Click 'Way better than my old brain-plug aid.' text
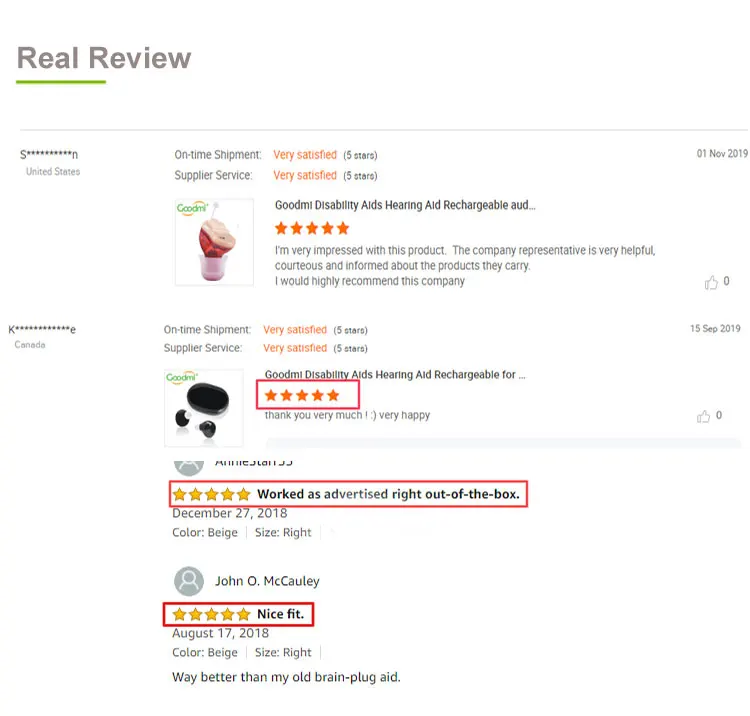The image size is (750, 716). [287, 677]
